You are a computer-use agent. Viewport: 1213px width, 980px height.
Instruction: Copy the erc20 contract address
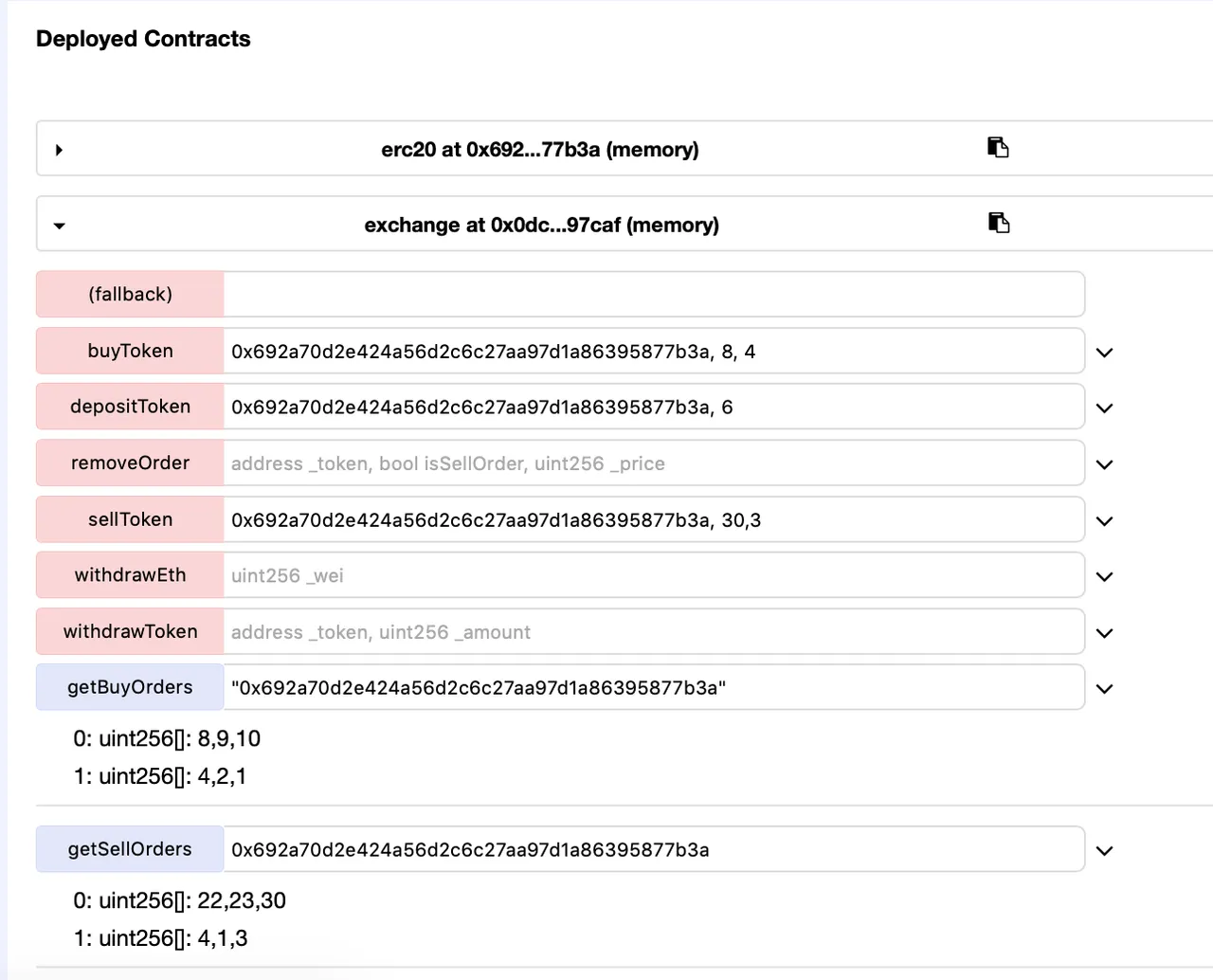[x=998, y=147]
